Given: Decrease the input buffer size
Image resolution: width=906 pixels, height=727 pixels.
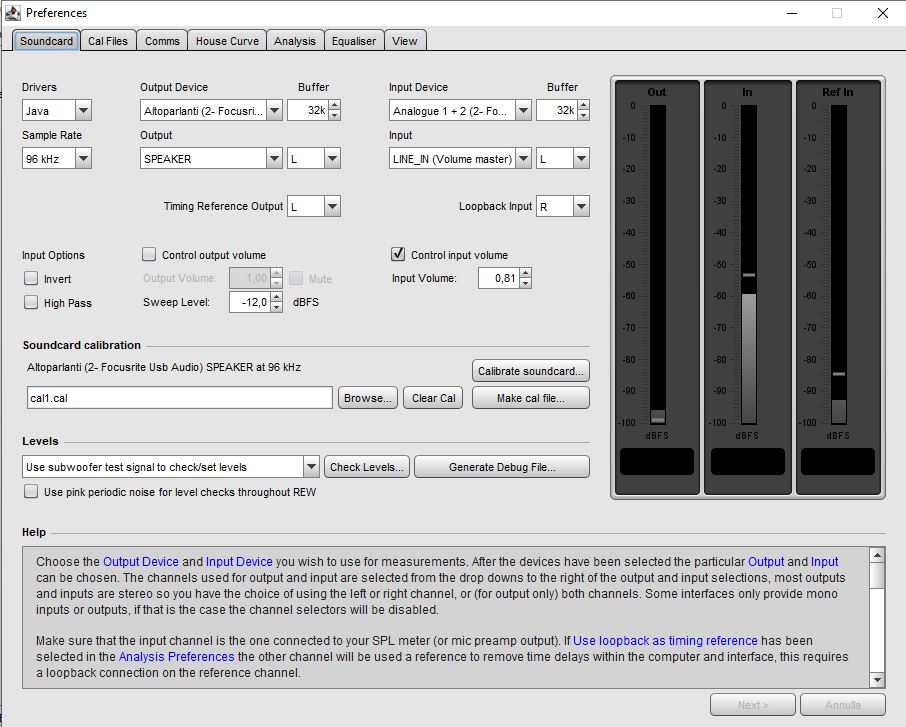Looking at the screenshot, I should 584,116.
